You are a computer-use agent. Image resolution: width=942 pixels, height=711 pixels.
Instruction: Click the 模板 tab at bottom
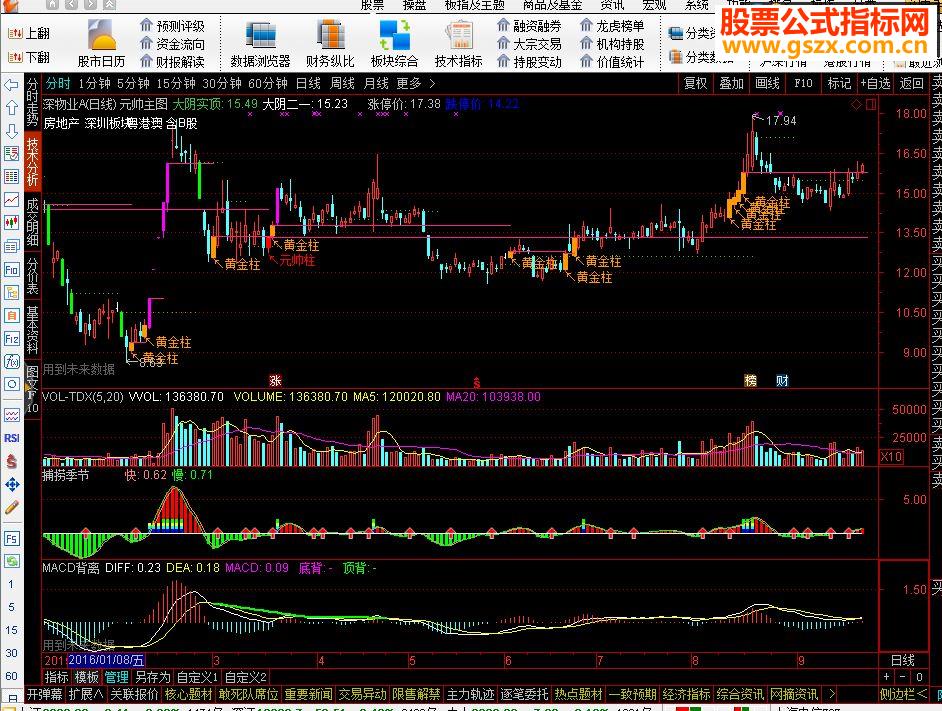click(87, 677)
